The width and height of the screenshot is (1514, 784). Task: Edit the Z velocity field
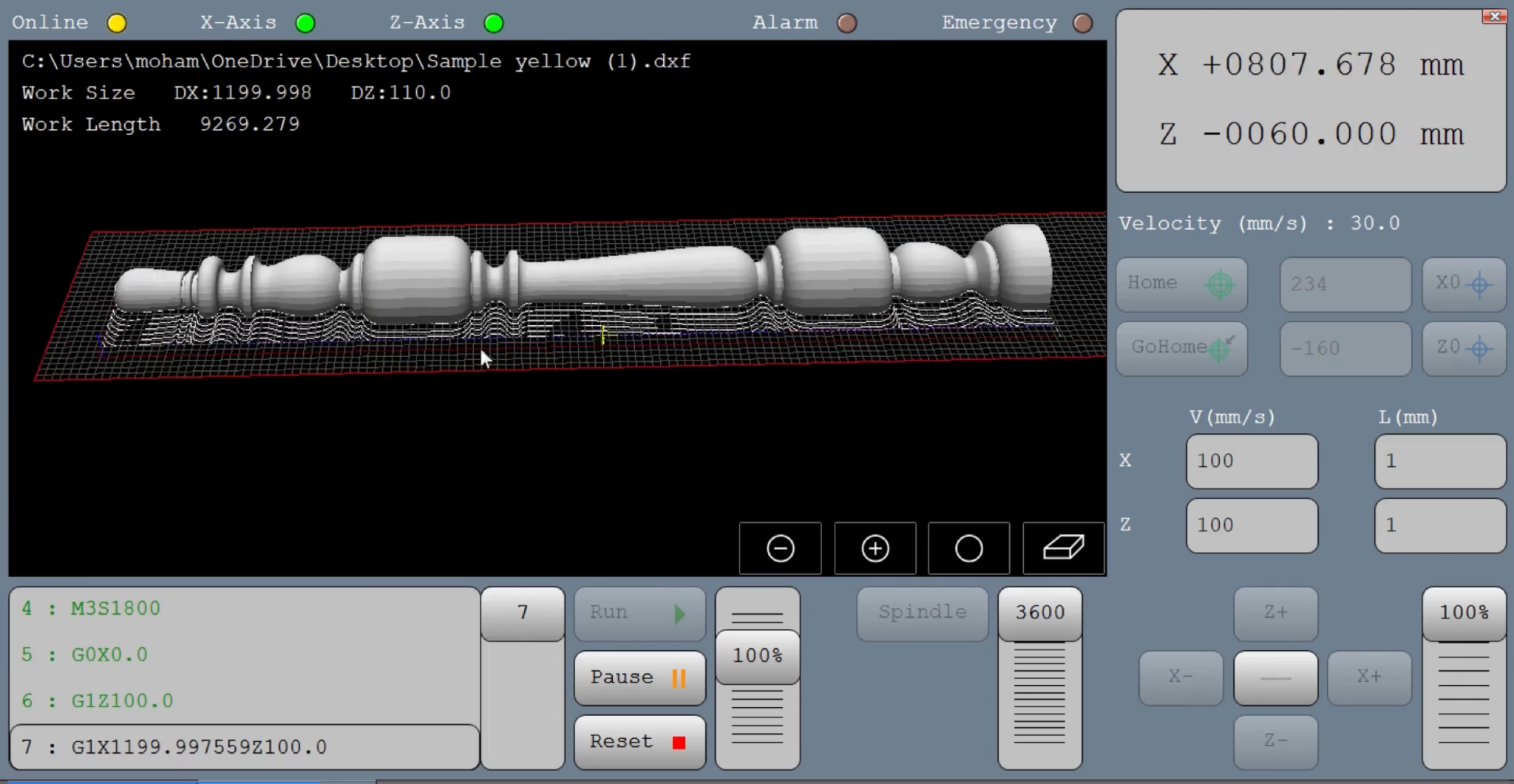point(1252,525)
